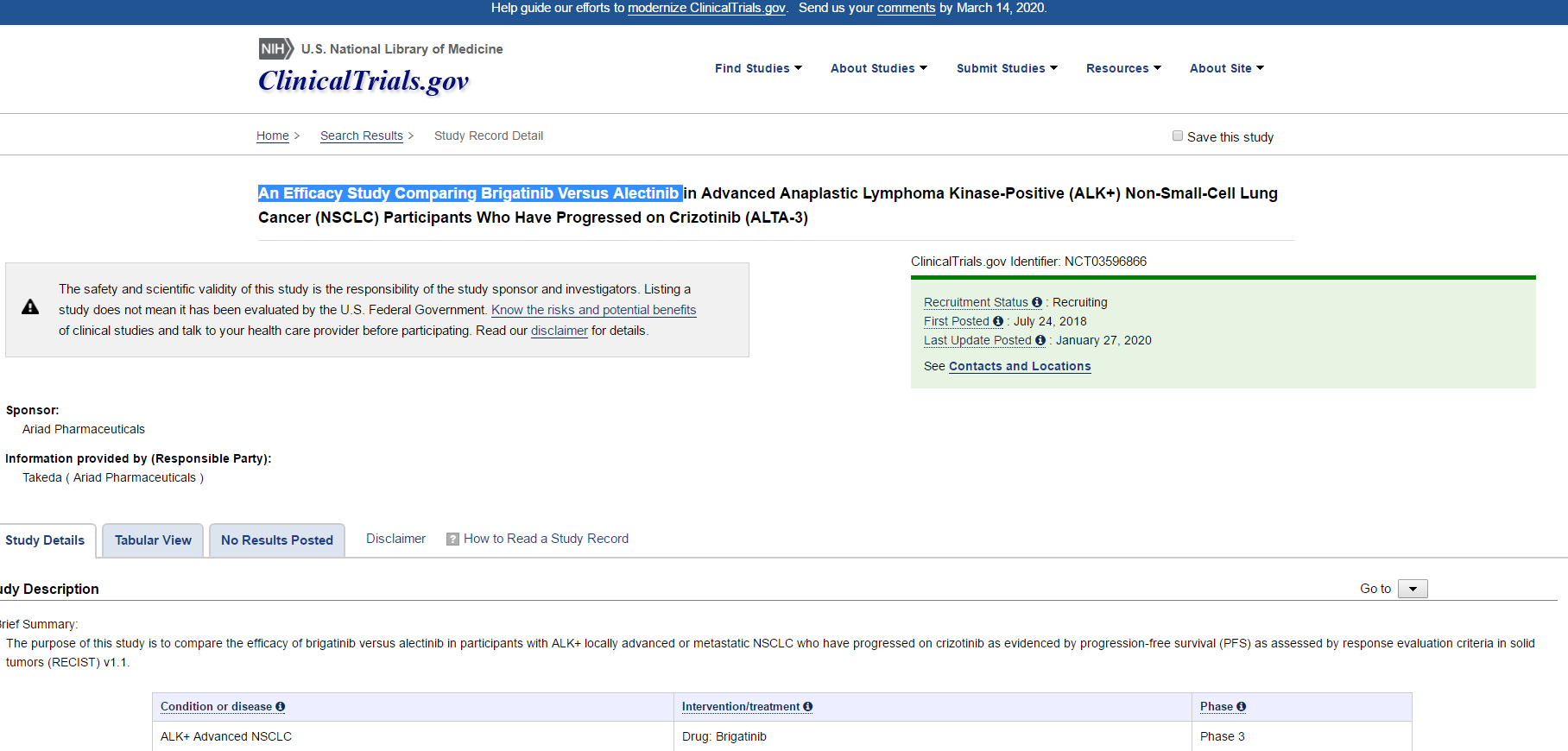
Task: Open the Go to dropdown
Action: [1413, 589]
